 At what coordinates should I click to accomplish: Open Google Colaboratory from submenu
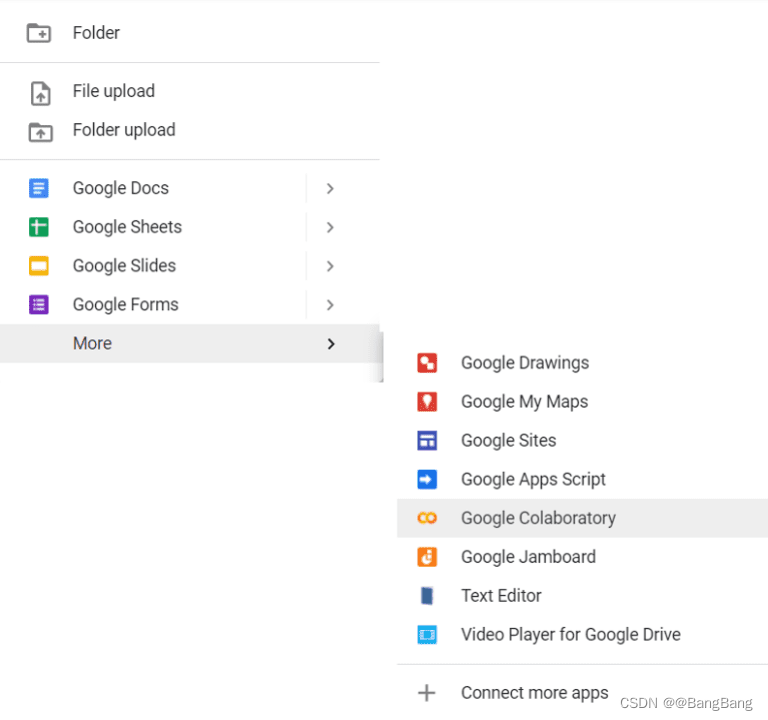[x=582, y=518]
